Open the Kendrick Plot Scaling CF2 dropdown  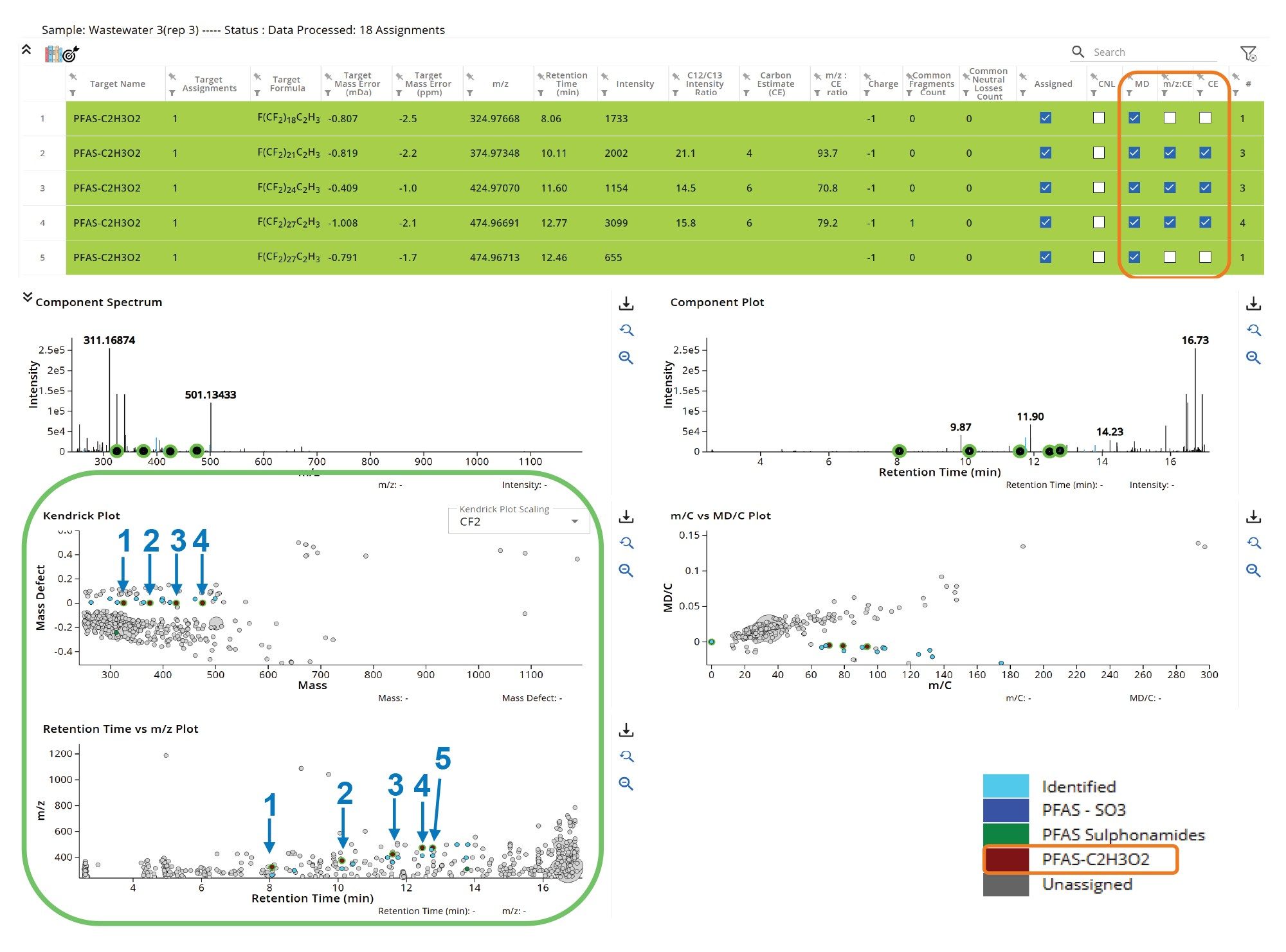coord(519,521)
